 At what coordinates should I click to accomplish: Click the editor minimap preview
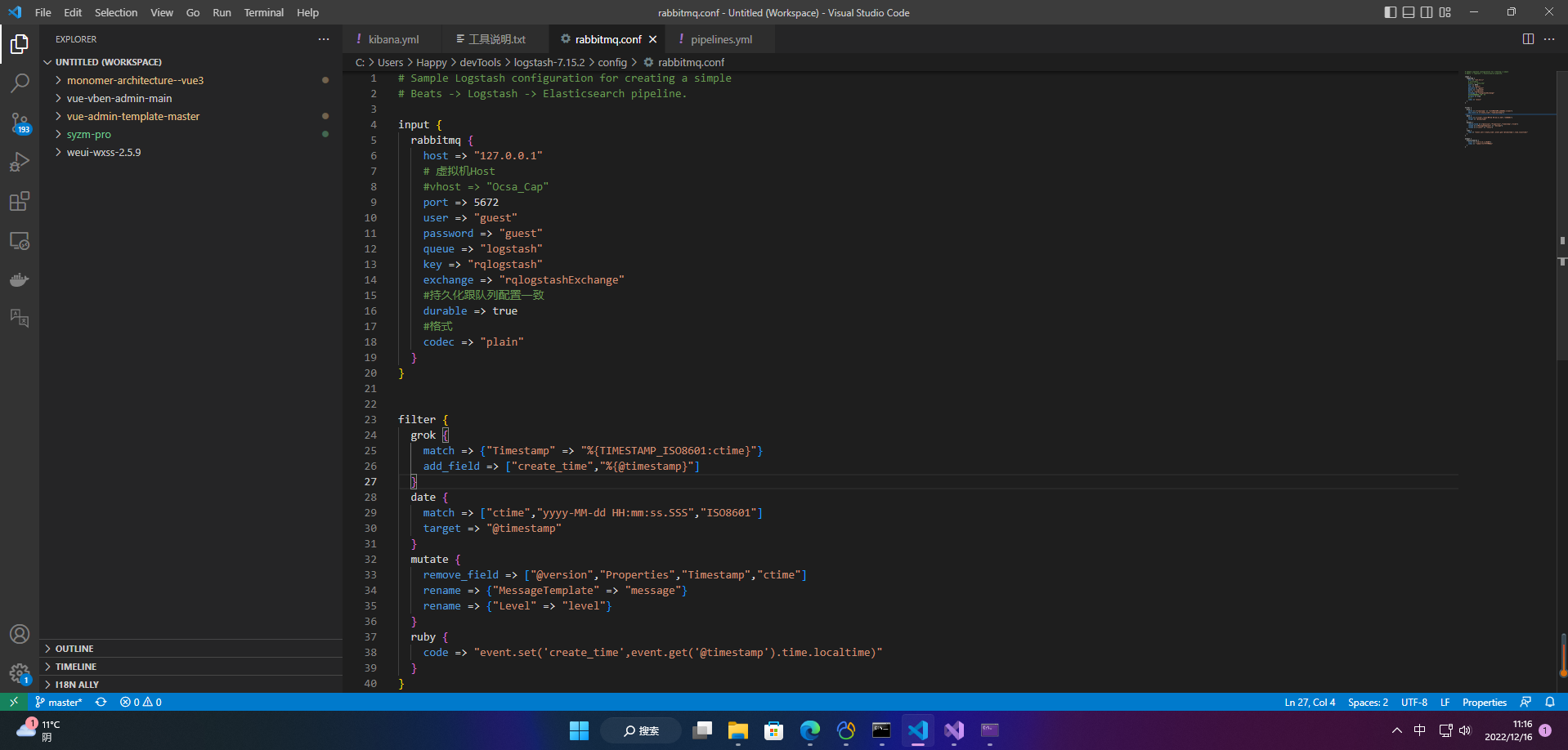[1508, 109]
